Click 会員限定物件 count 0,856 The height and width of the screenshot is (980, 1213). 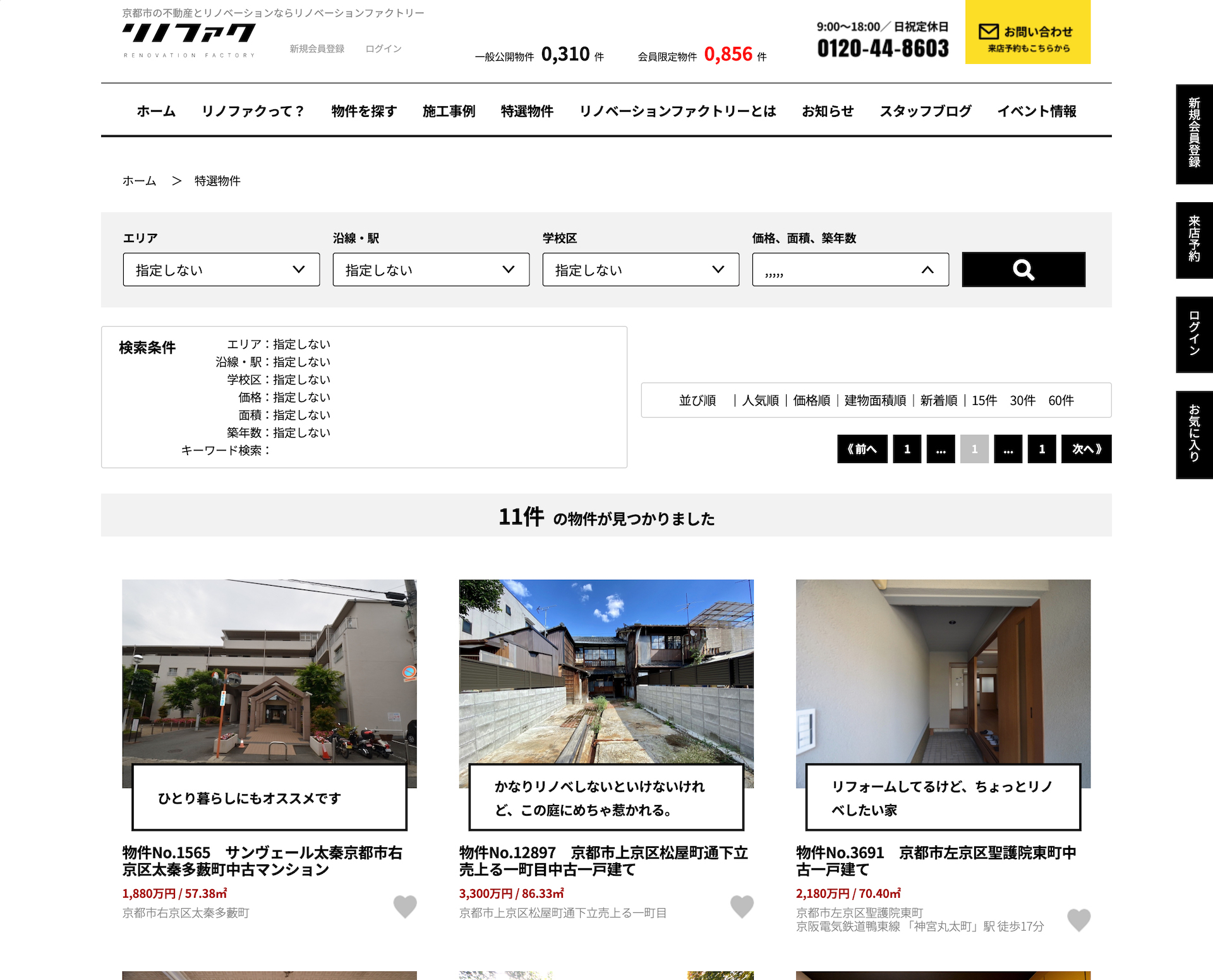(x=728, y=54)
